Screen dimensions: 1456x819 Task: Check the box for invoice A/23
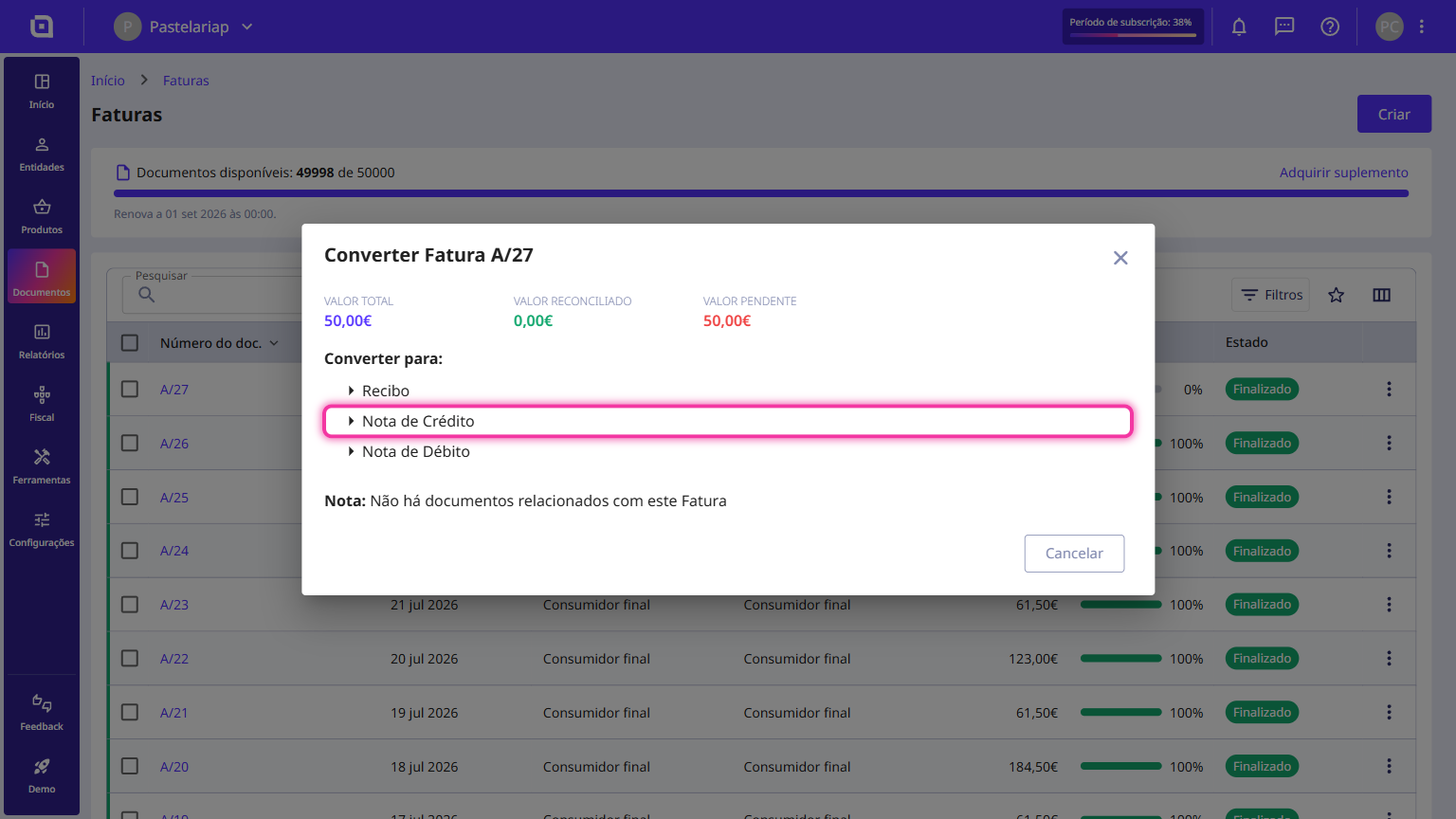click(x=130, y=604)
